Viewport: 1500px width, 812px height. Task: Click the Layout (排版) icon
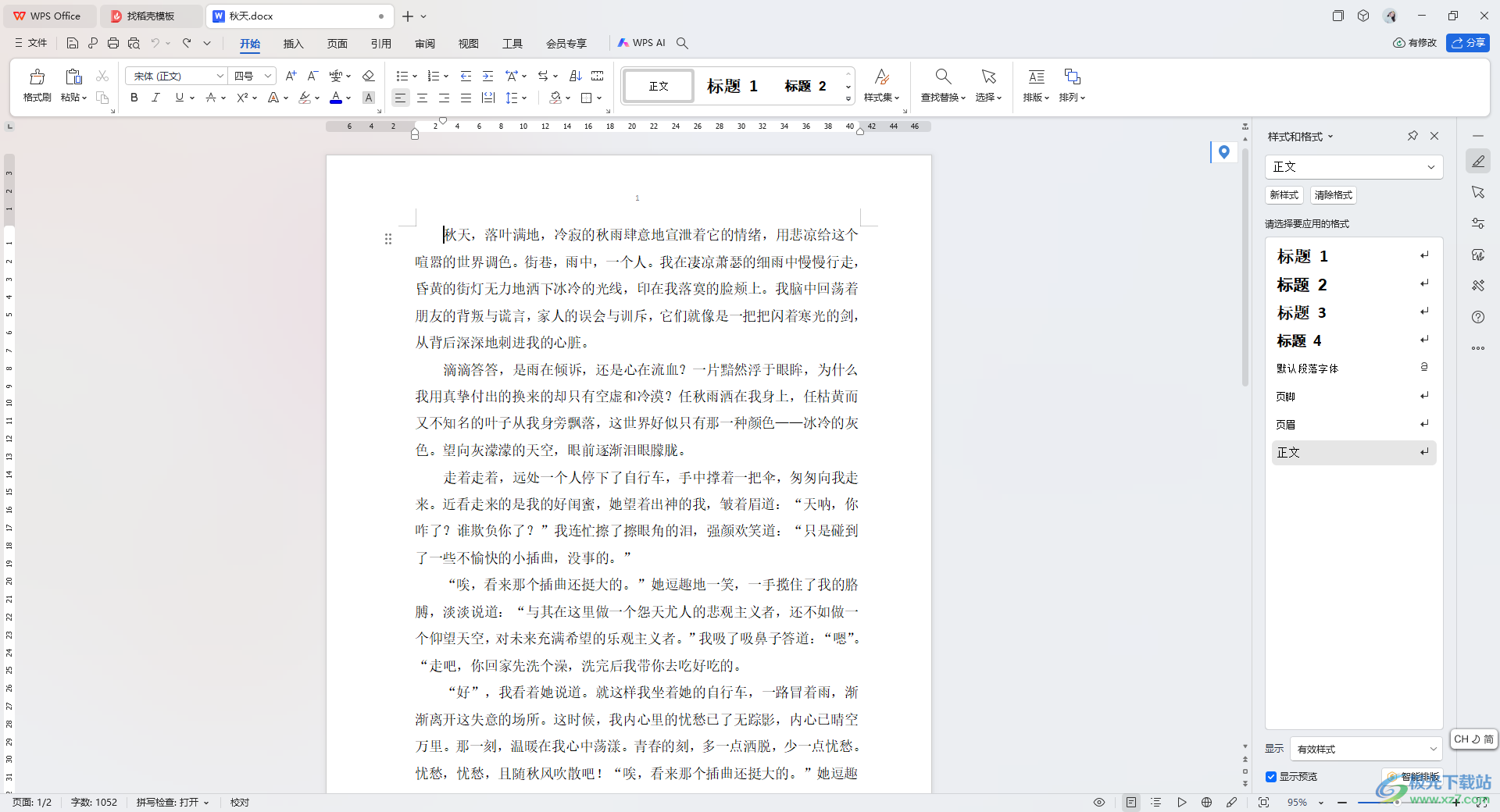(x=1036, y=77)
